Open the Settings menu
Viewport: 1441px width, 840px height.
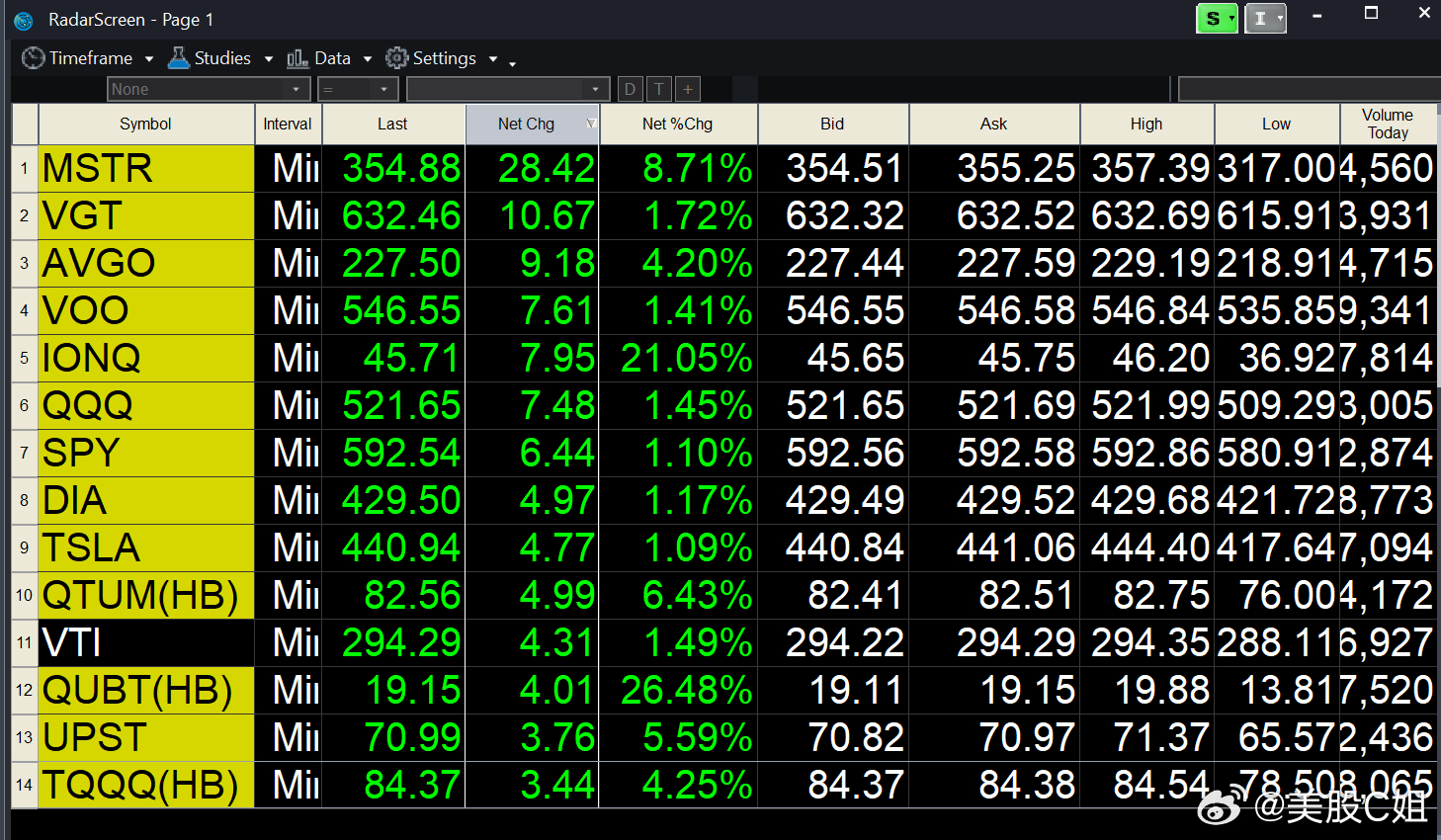point(444,58)
